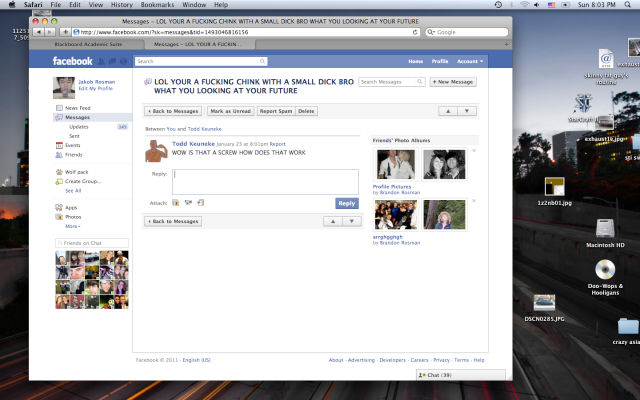Open the messages icon in Facebook's blue bar
640x400 pixels.
pyautogui.click(x=112, y=61)
